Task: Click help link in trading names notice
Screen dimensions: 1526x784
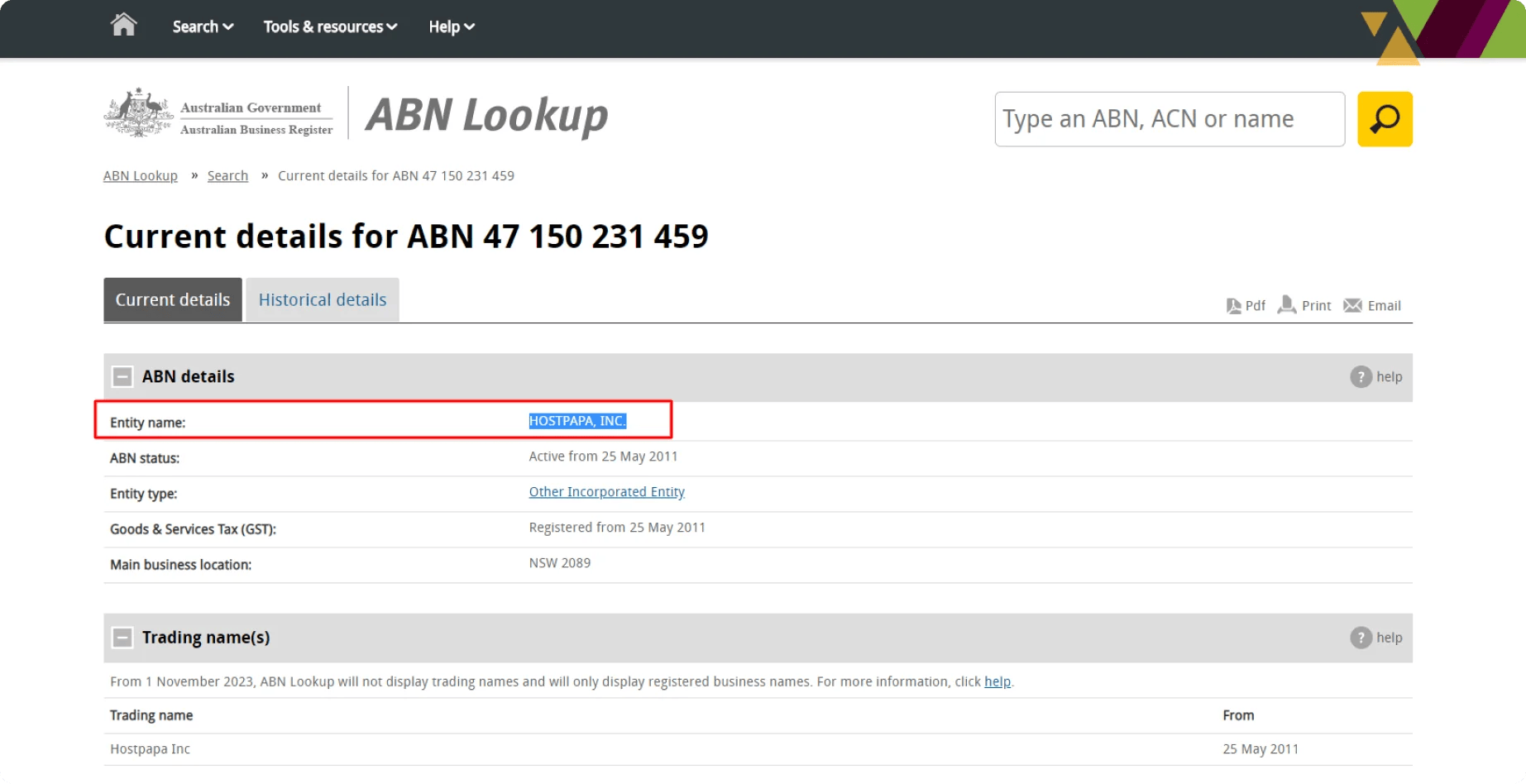Action: (997, 681)
